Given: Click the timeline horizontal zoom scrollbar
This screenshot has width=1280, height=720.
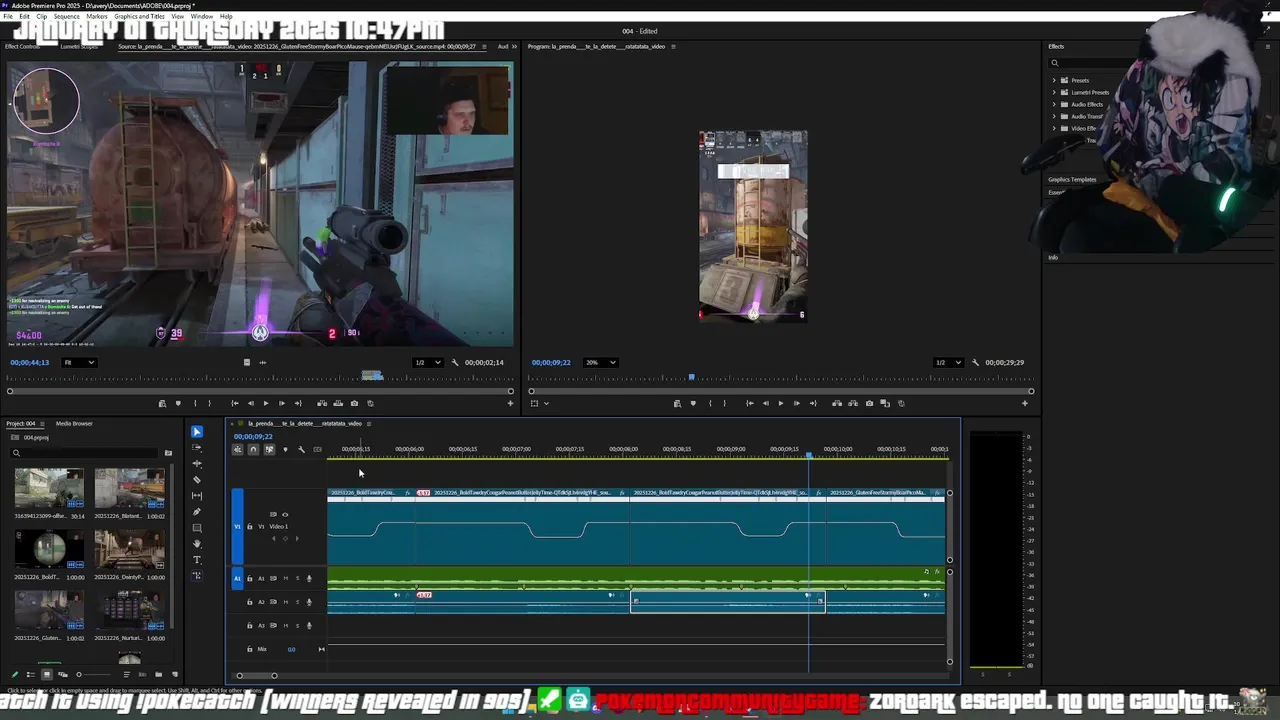Looking at the screenshot, I should coord(256,676).
